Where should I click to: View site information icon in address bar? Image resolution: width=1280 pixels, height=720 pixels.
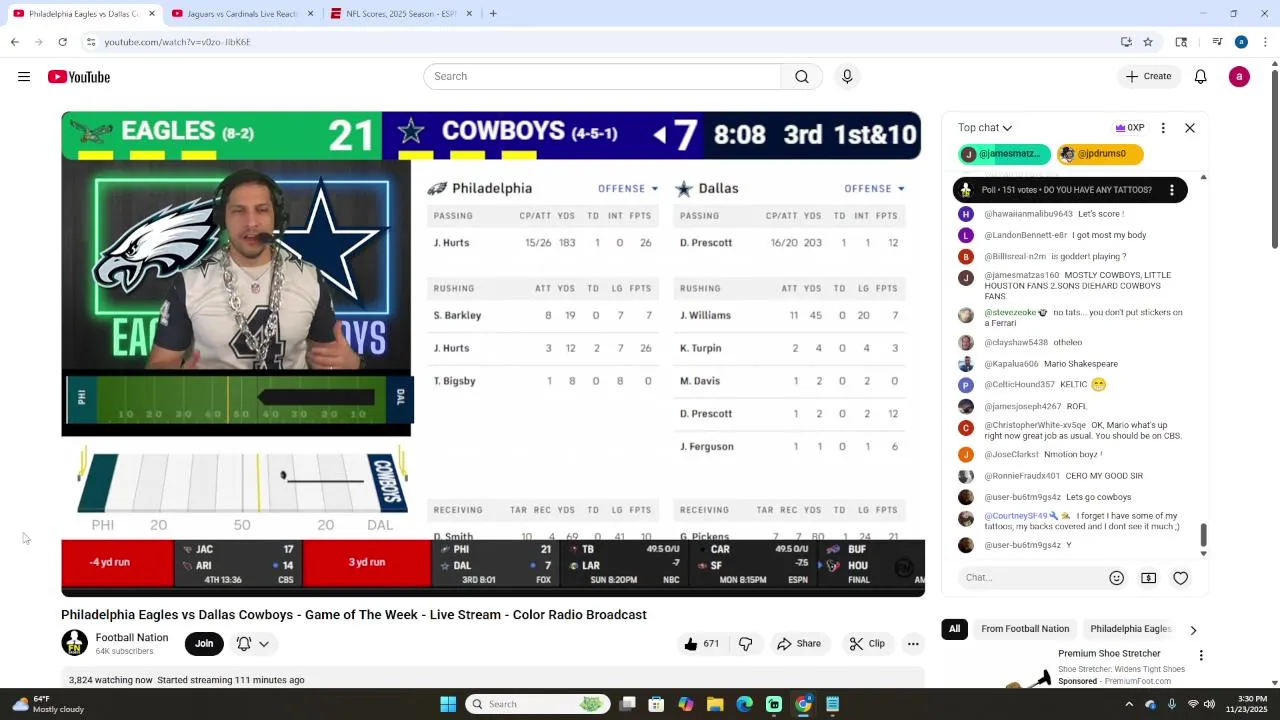91,42
